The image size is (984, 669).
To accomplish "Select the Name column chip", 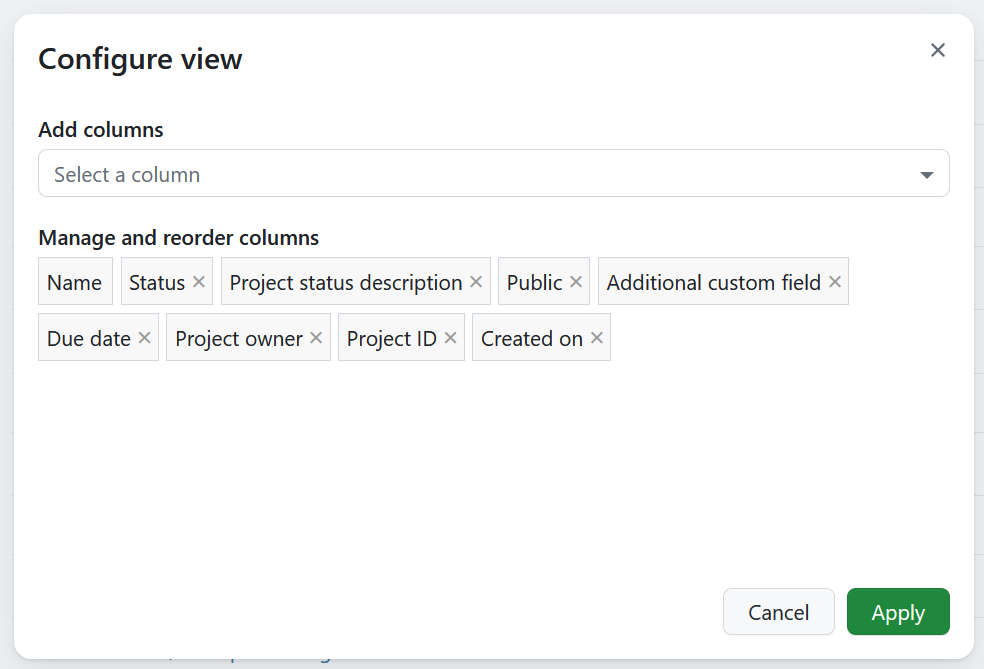I will pos(75,282).
